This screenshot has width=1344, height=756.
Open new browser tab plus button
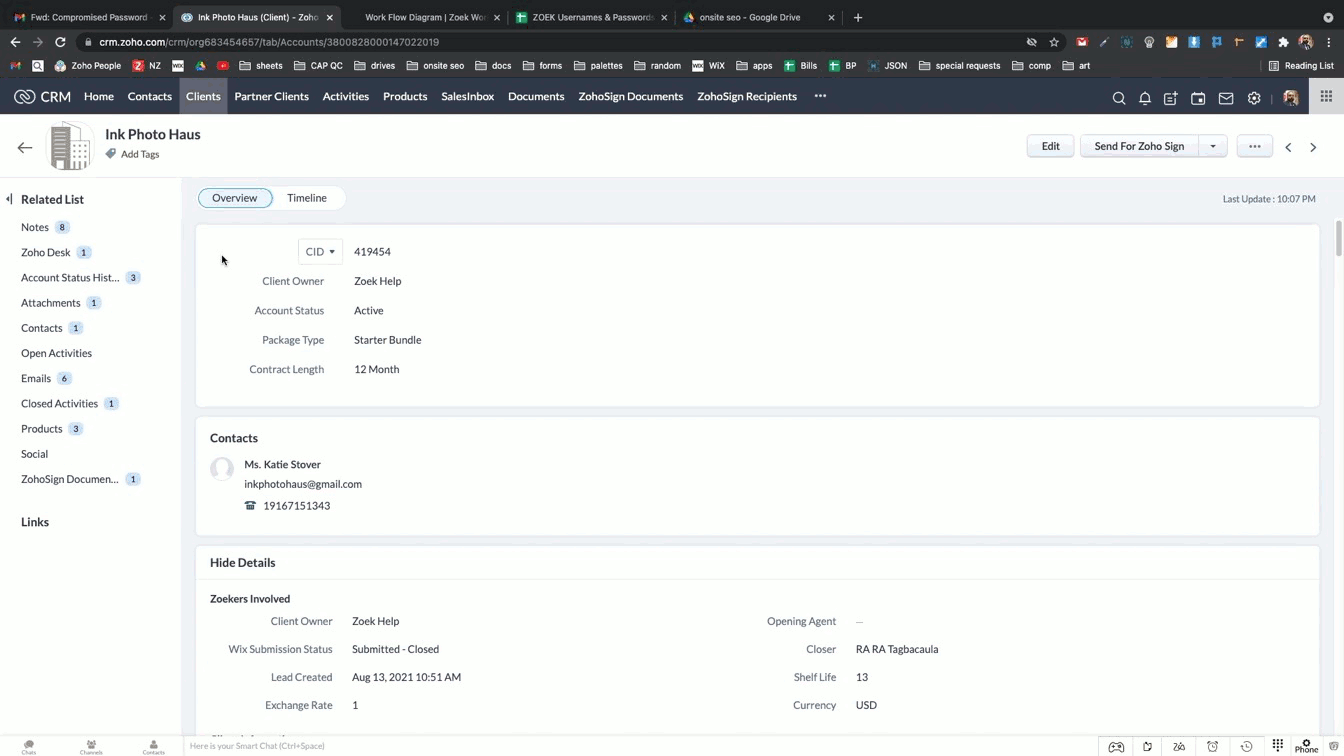tap(858, 17)
